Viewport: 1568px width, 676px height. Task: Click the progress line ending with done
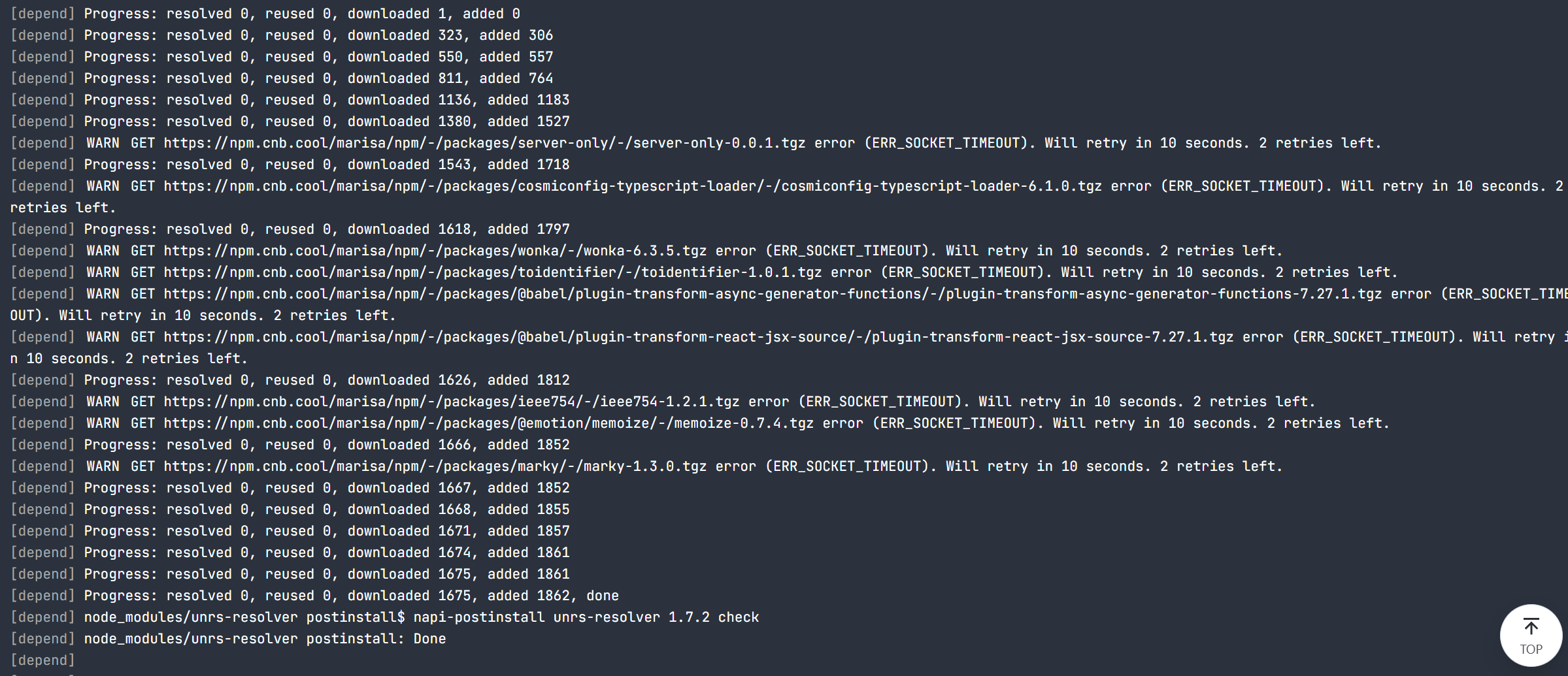[351, 596]
